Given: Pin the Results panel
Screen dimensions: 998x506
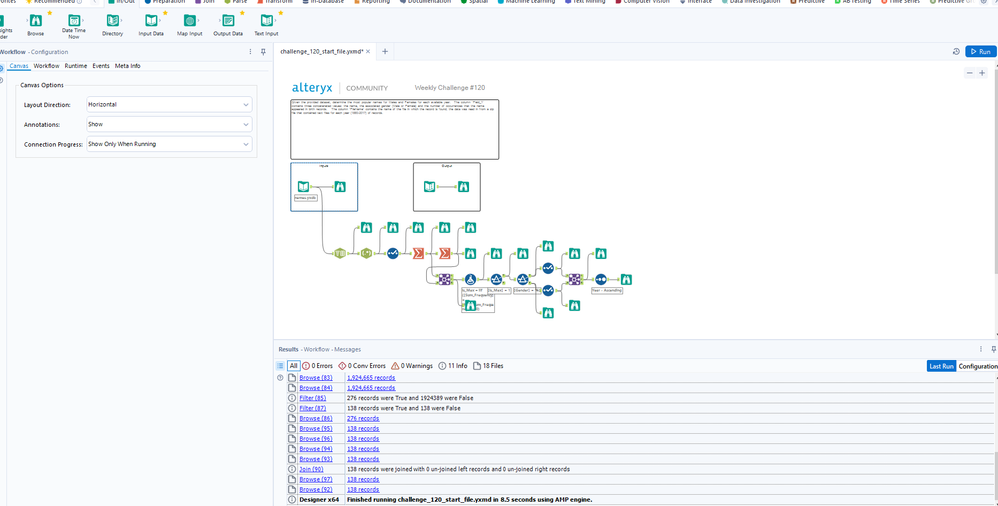Looking at the screenshot, I should click(x=994, y=349).
